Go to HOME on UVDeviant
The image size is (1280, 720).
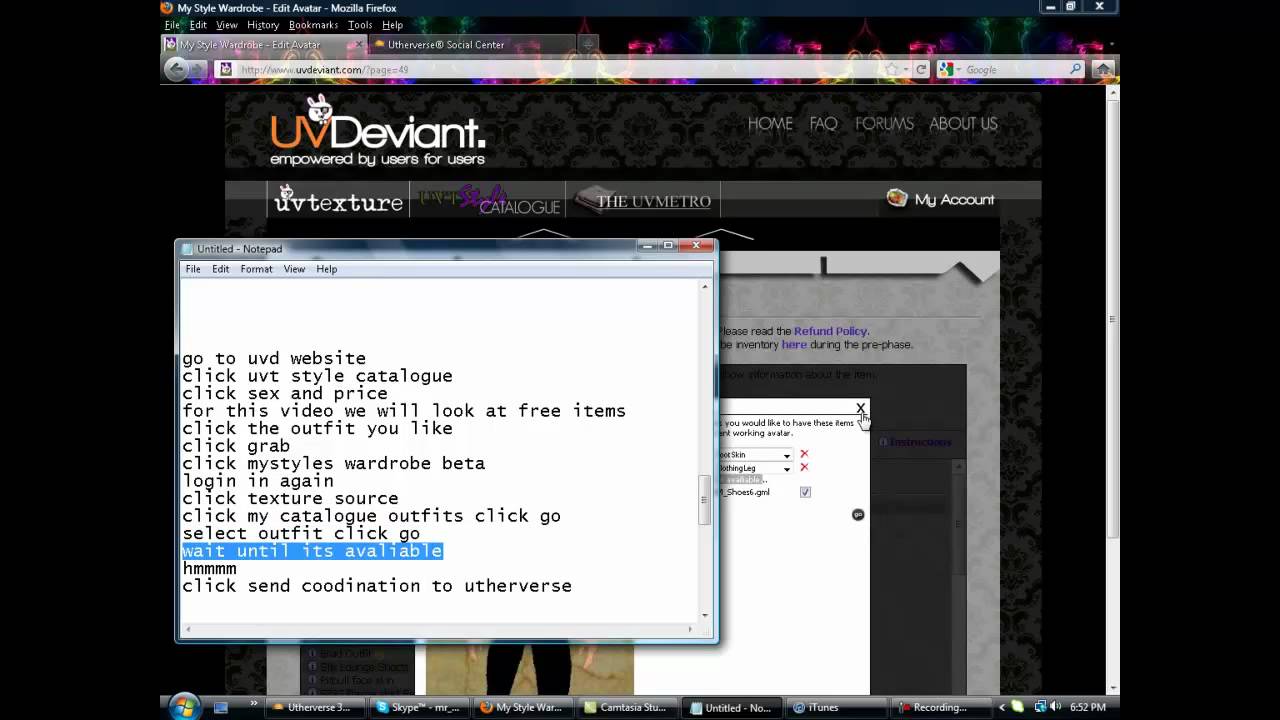[x=770, y=123]
